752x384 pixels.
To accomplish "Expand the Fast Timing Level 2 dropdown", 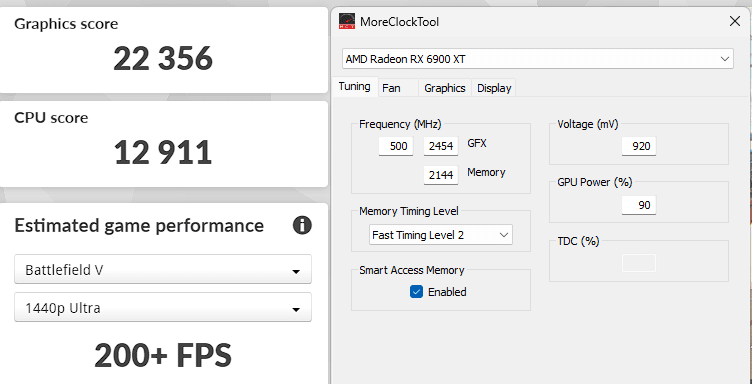I will (x=440, y=235).
